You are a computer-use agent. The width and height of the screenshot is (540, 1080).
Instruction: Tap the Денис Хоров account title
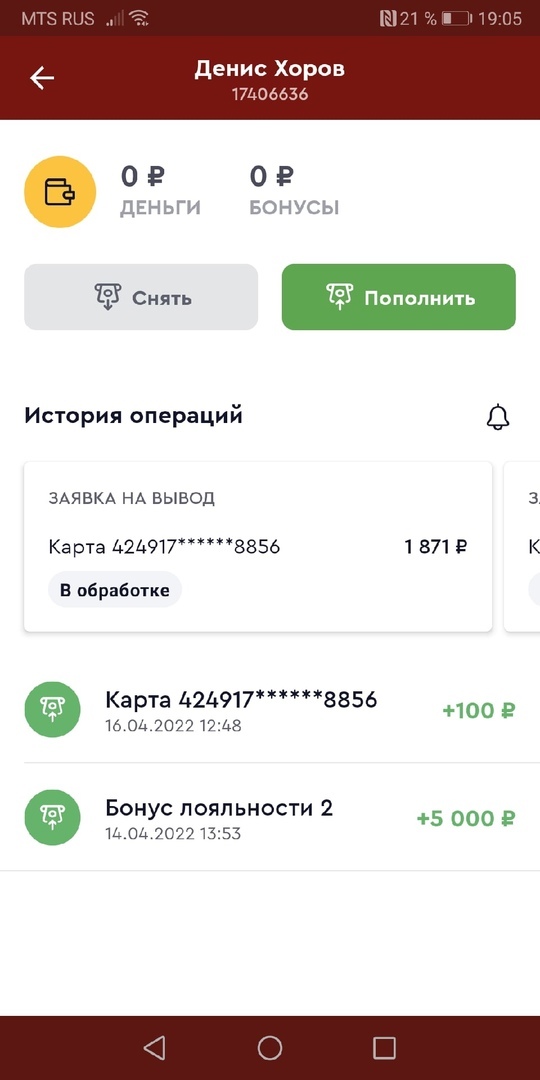270,69
